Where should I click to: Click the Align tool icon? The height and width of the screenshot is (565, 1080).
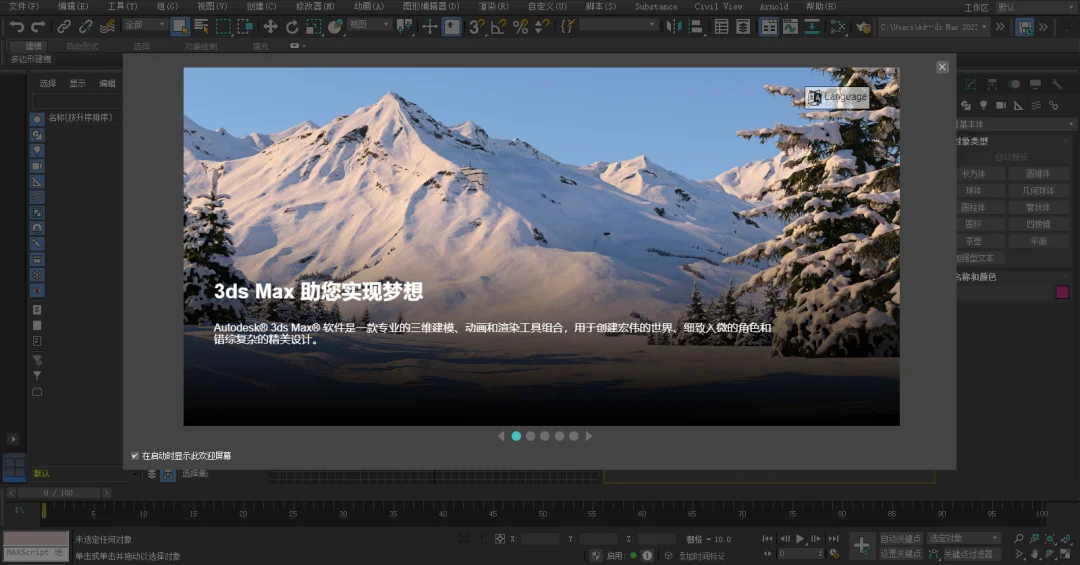(x=696, y=27)
